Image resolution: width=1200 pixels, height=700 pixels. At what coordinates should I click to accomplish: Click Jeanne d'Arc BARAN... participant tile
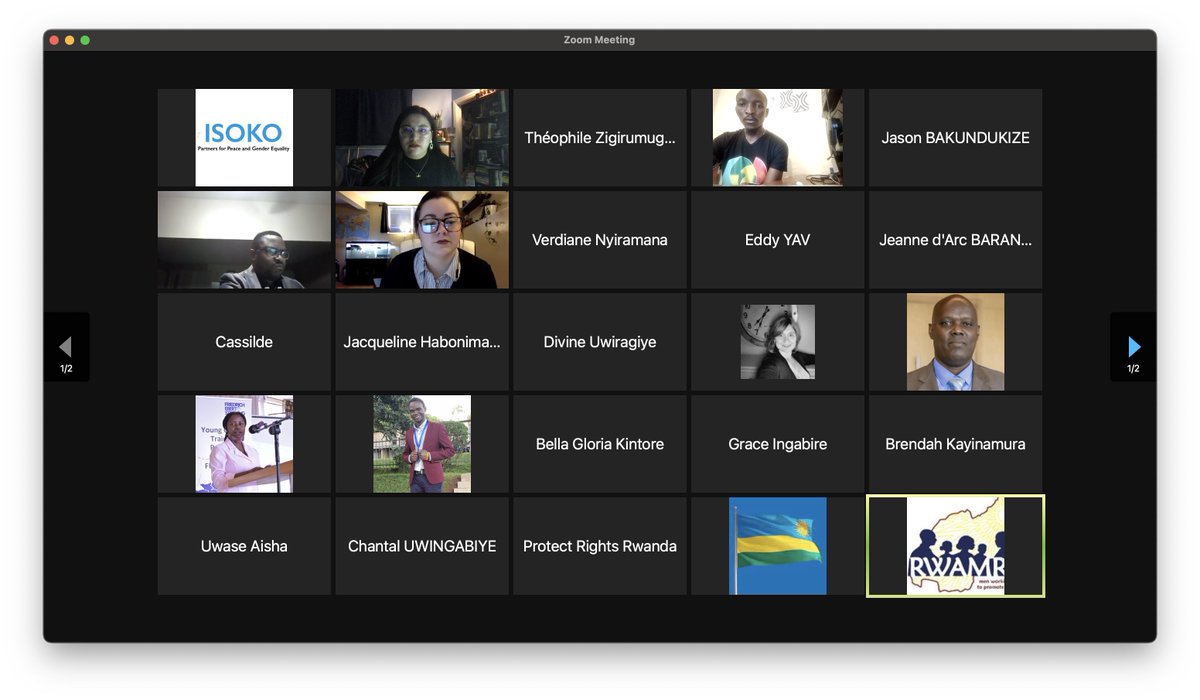click(955, 240)
